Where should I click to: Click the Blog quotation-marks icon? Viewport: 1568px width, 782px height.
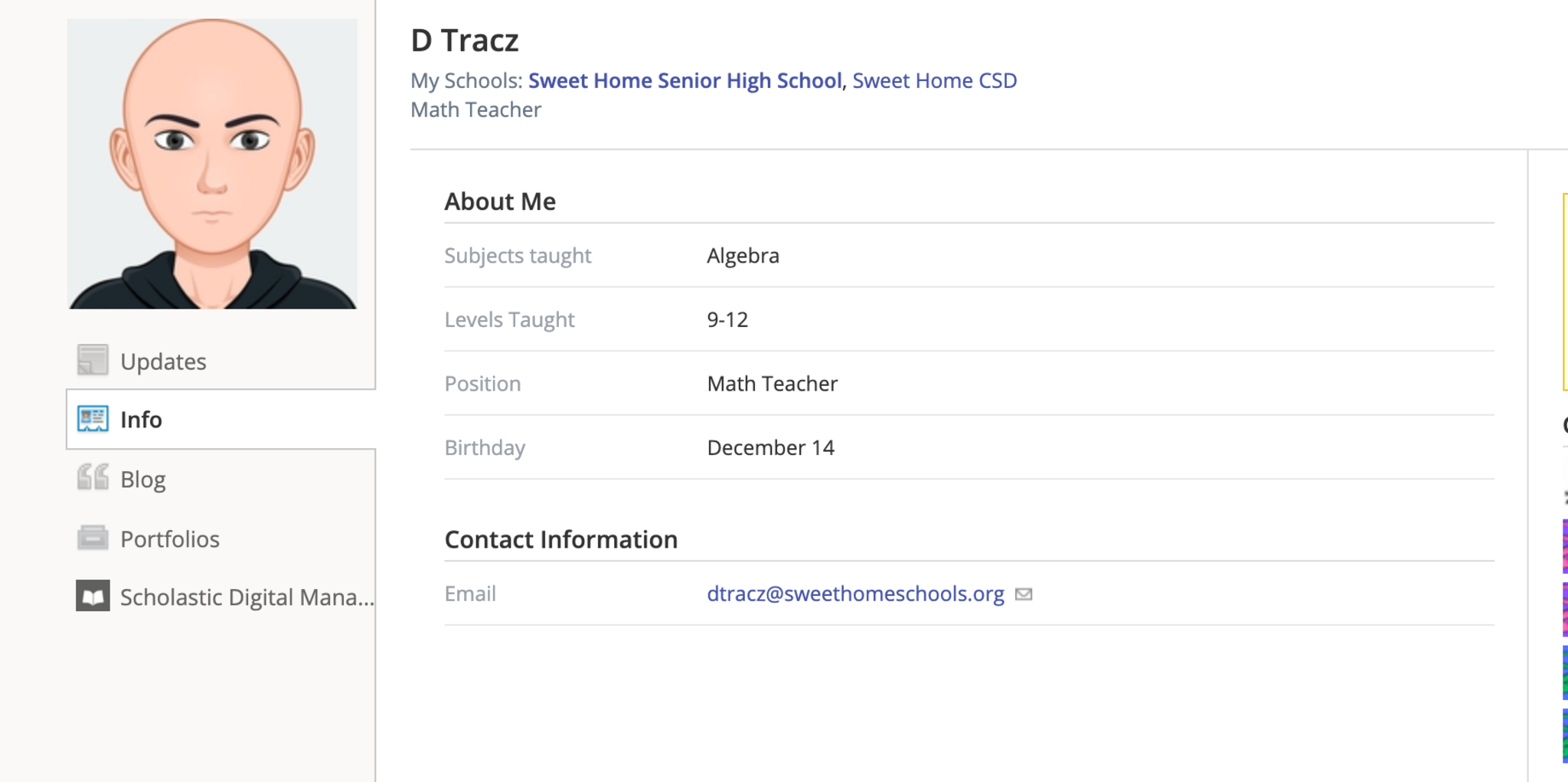[x=93, y=478]
